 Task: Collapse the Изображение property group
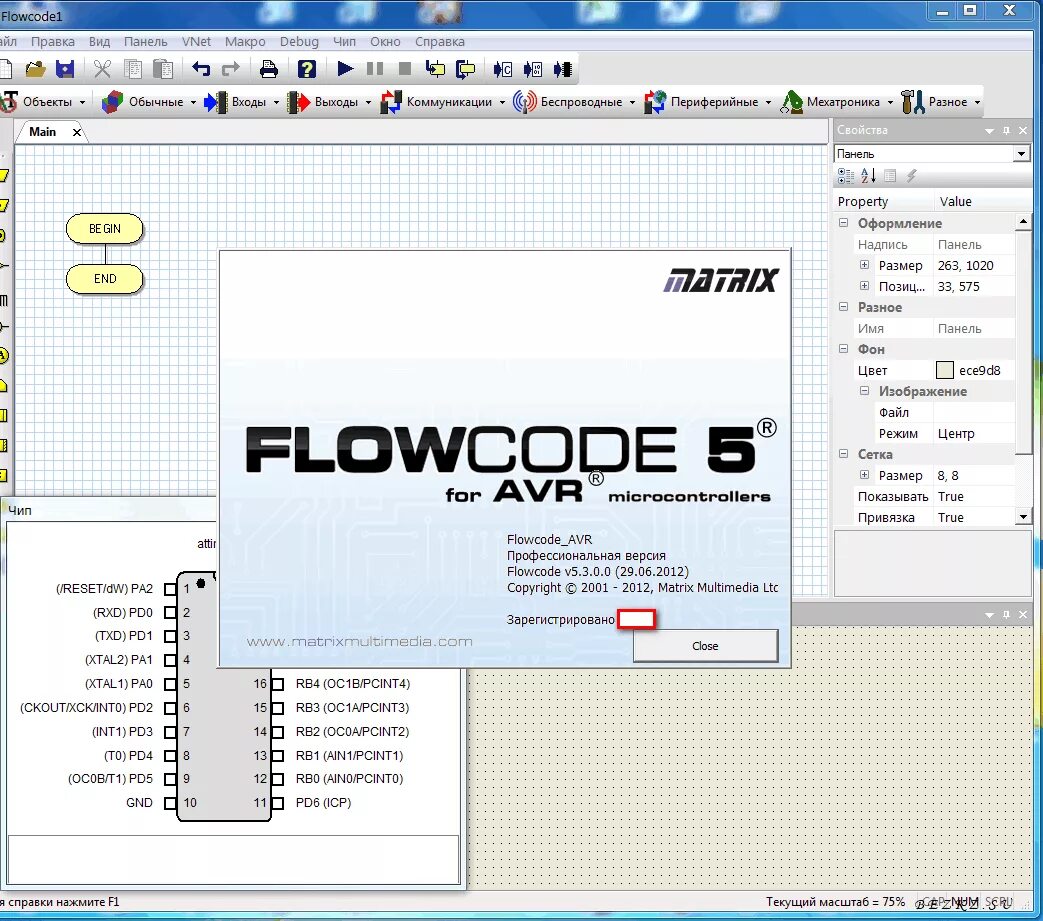click(864, 390)
